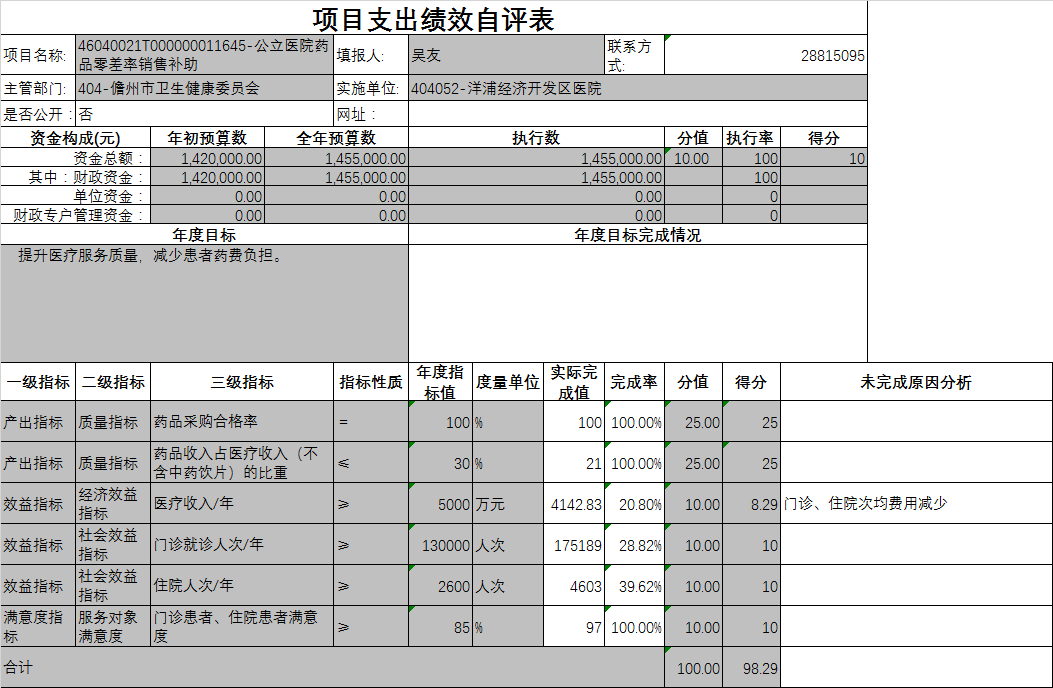Click the 门诊患者、住院患者满意度 cell

point(242,626)
